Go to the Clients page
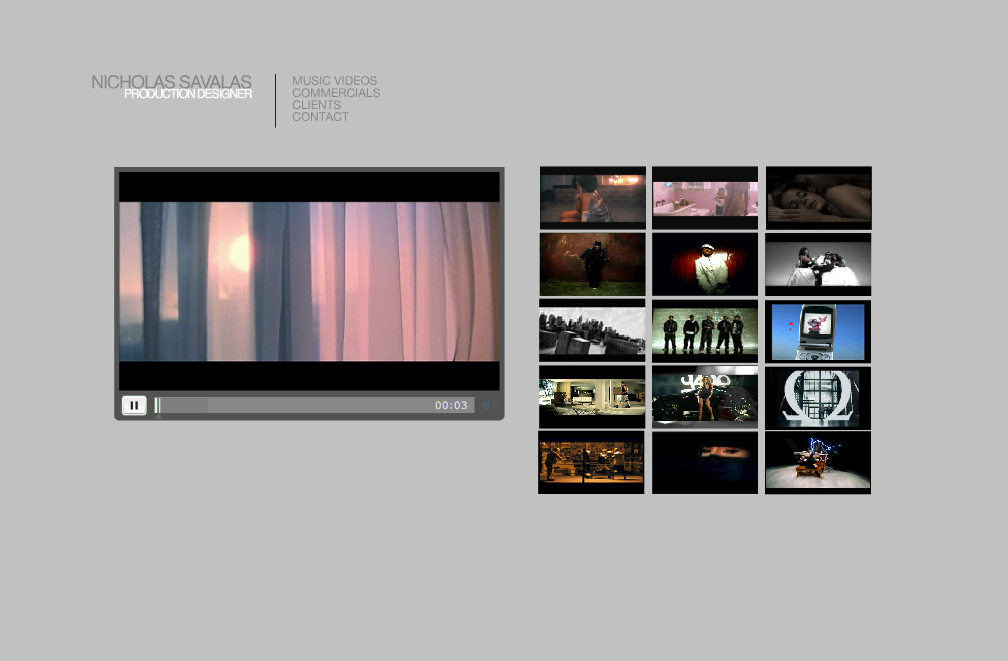Viewport: 1008px width, 661px height. pos(316,105)
